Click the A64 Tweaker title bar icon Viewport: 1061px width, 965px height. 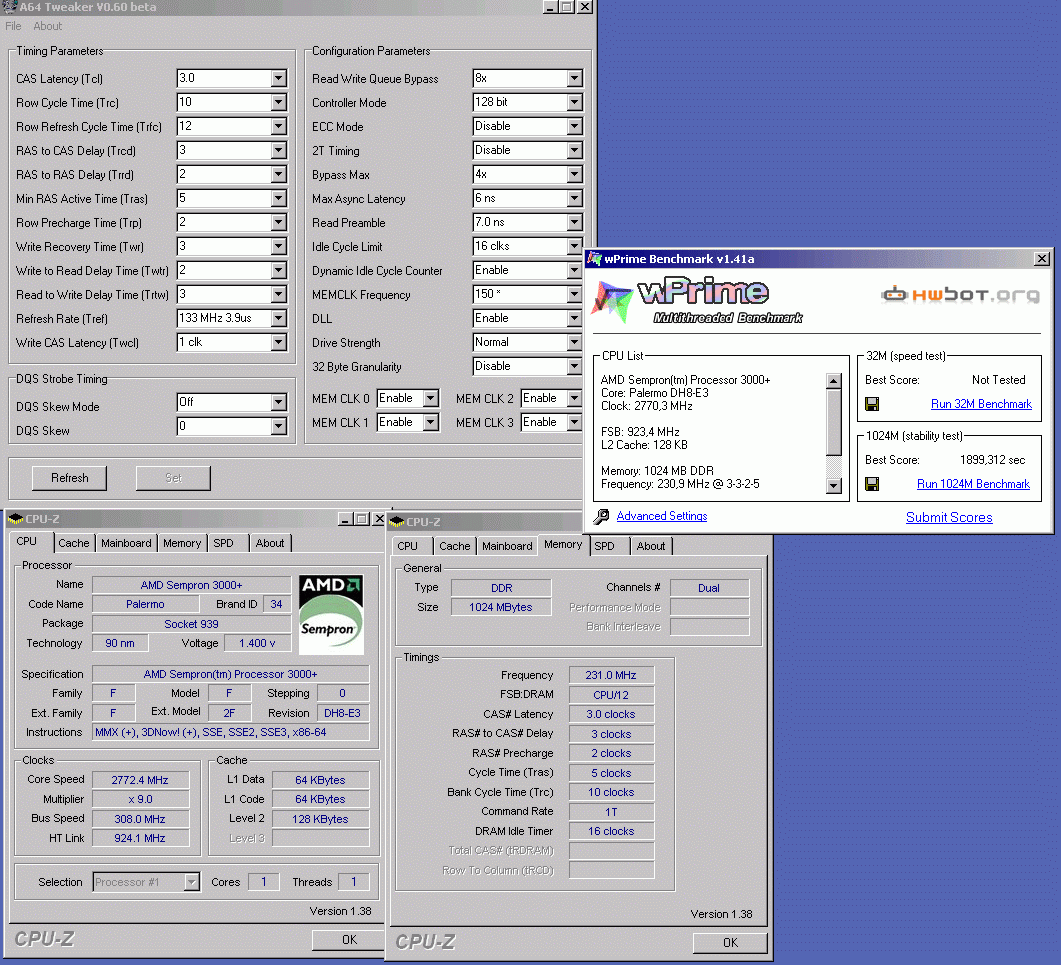click(x=9, y=7)
